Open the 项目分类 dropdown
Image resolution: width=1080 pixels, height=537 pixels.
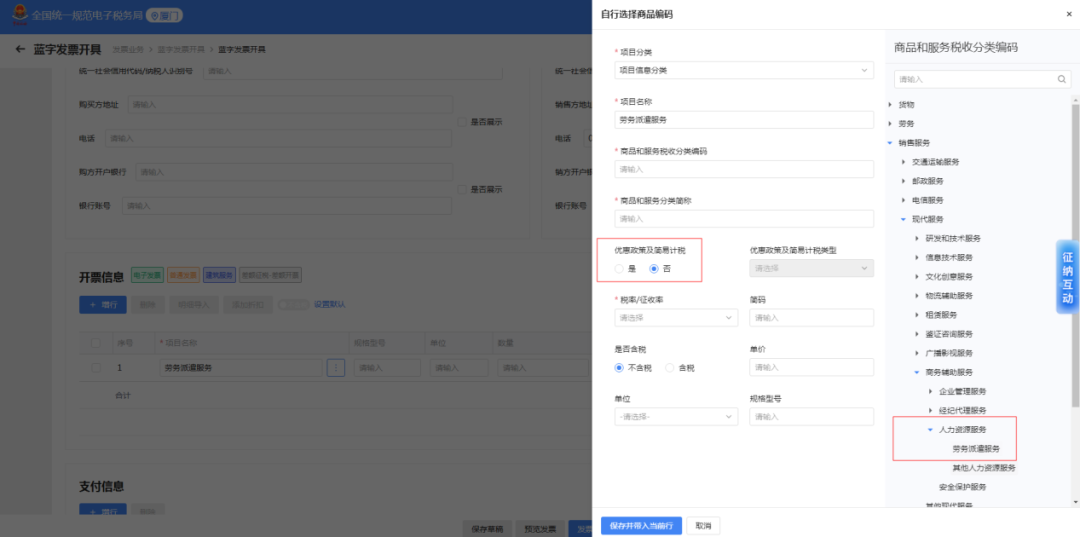click(744, 70)
